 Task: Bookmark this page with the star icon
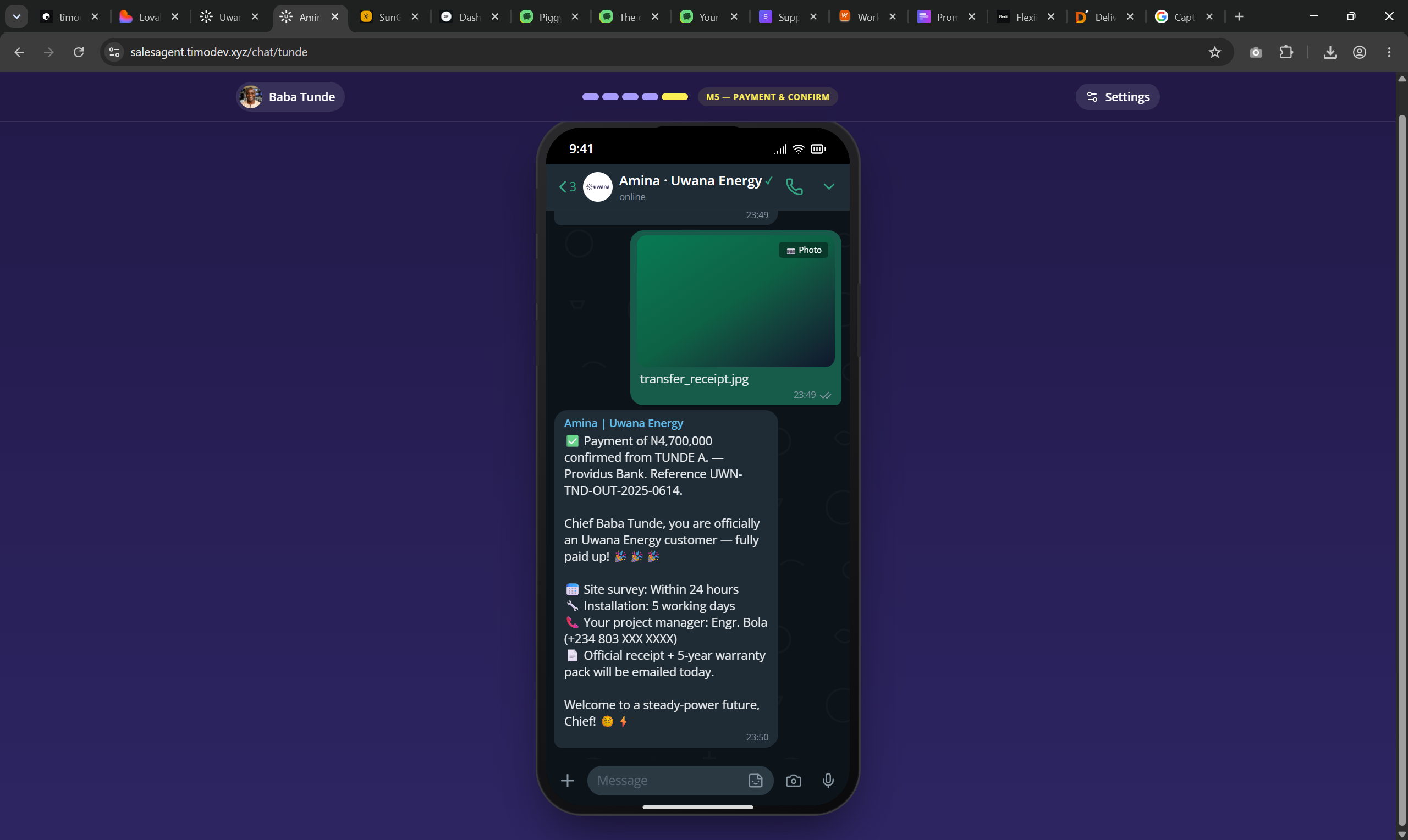tap(1214, 52)
